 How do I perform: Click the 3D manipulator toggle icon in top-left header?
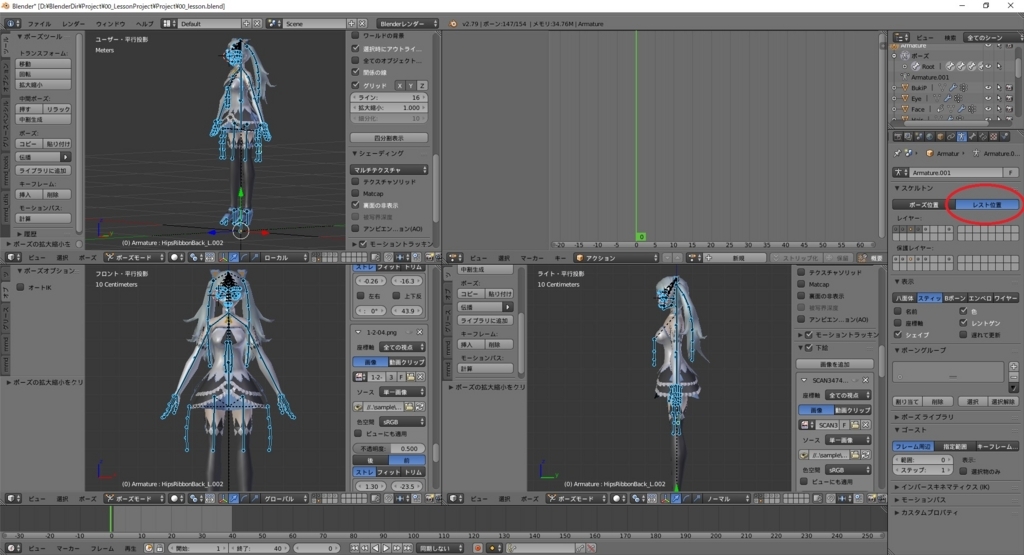click(223, 257)
